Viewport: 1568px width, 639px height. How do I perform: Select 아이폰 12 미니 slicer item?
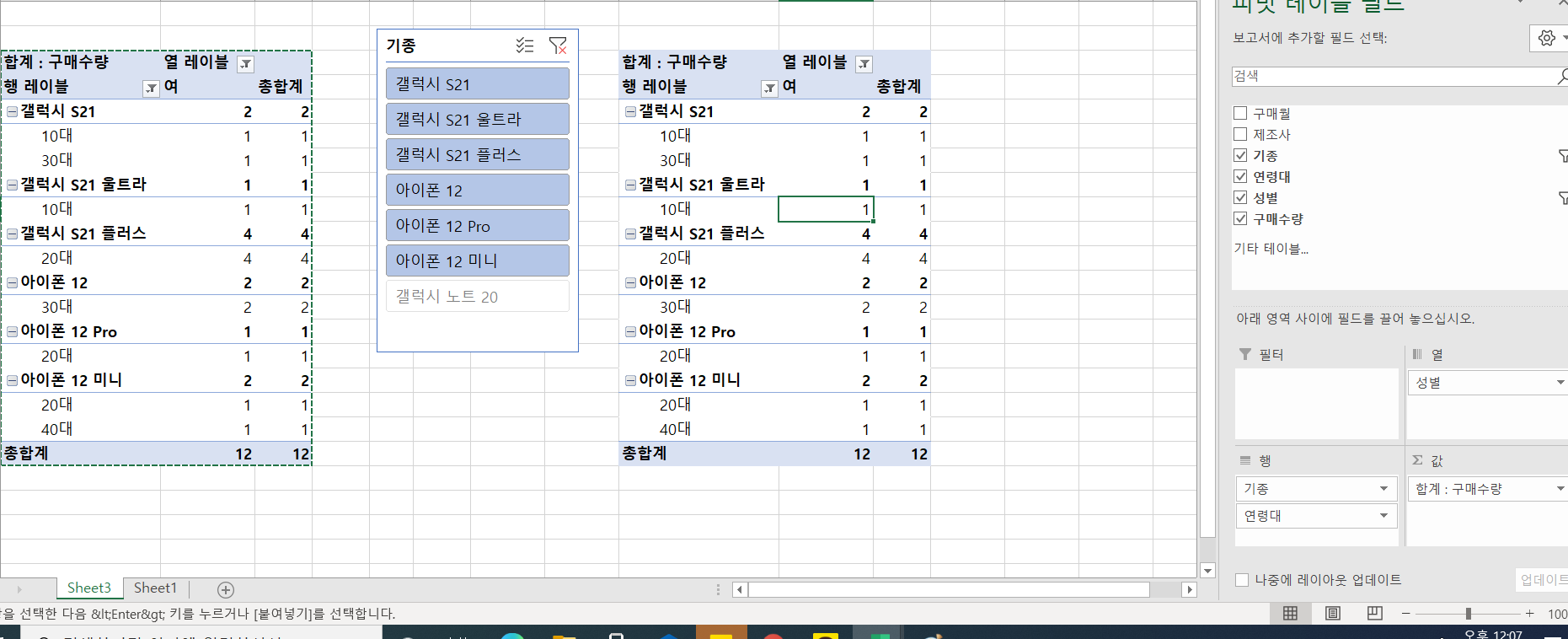[478, 260]
